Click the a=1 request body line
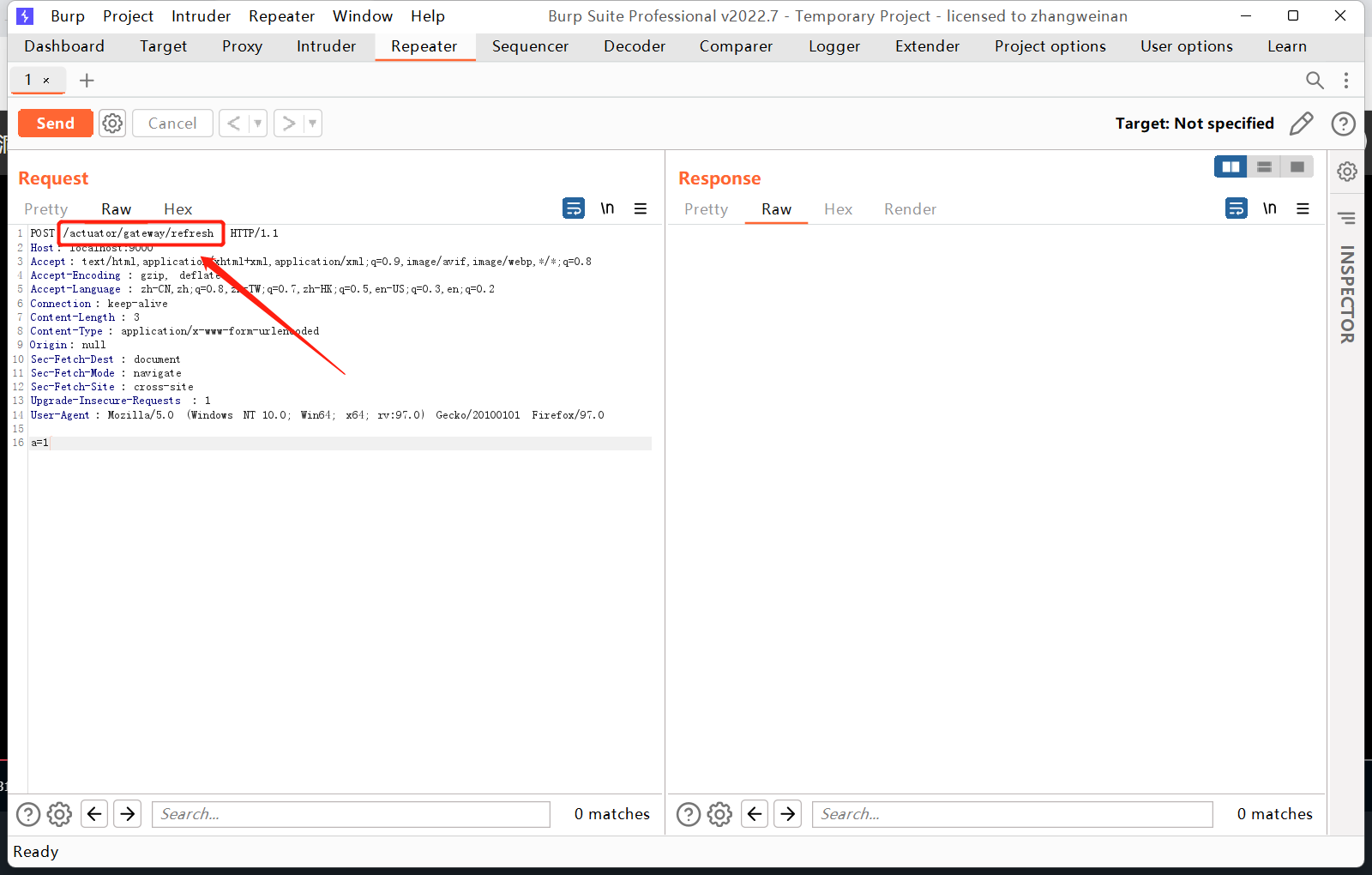Screen dimensions: 1372x875 coord(340,443)
